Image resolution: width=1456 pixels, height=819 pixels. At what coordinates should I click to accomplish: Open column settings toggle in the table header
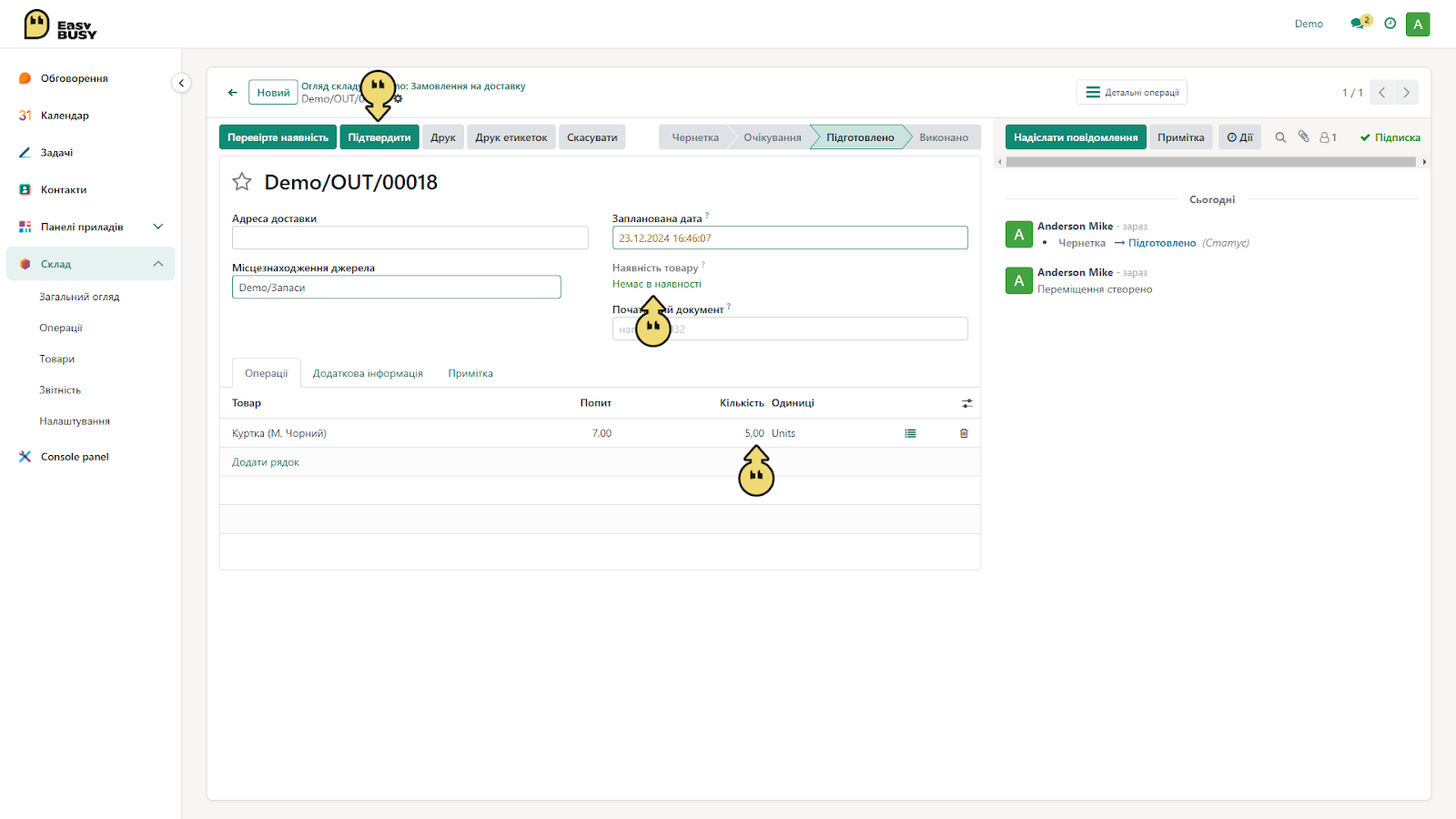point(967,403)
